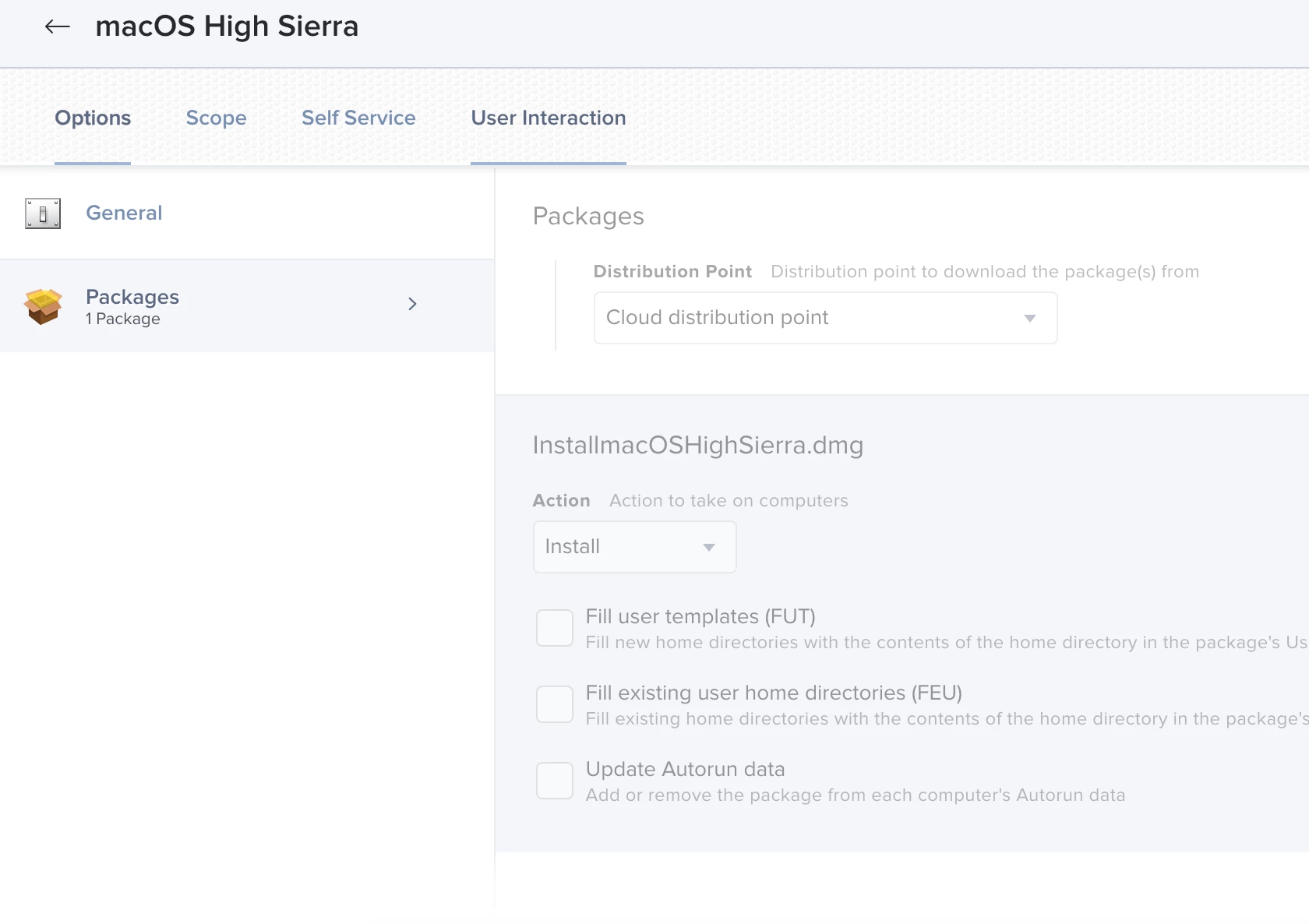Screen dimensions: 1309x924
Task: Toggle Update Autorun data checkbox
Action: [555, 781]
